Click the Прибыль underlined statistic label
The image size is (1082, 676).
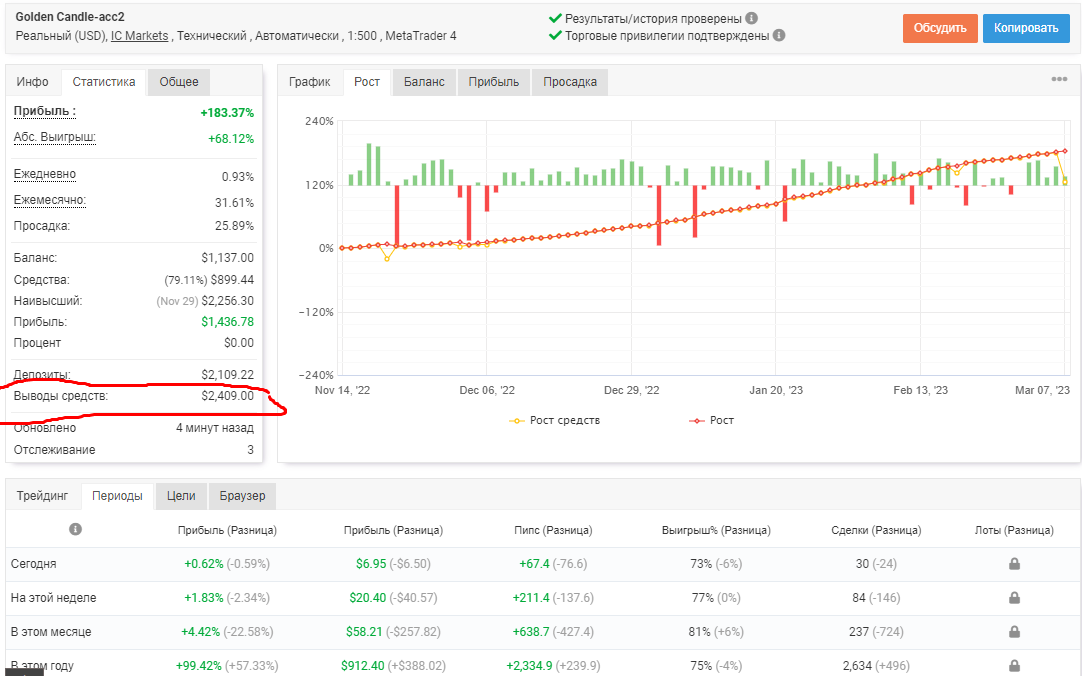pos(45,111)
